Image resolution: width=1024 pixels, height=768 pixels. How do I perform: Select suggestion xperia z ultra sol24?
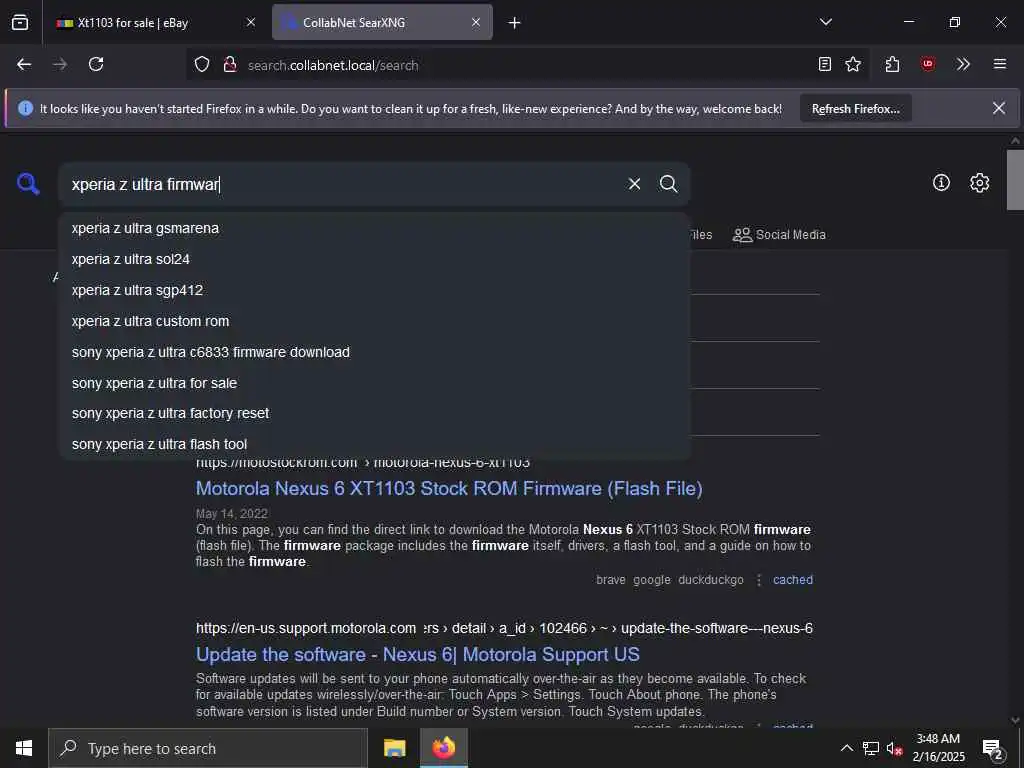pyautogui.click(x=374, y=259)
